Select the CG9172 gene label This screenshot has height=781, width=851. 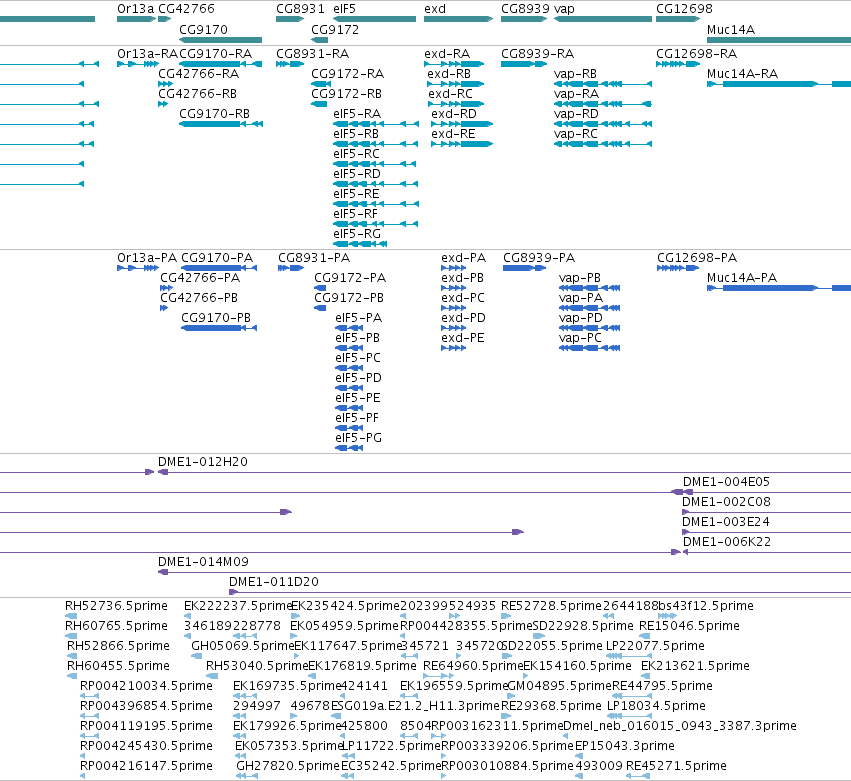tap(335, 29)
